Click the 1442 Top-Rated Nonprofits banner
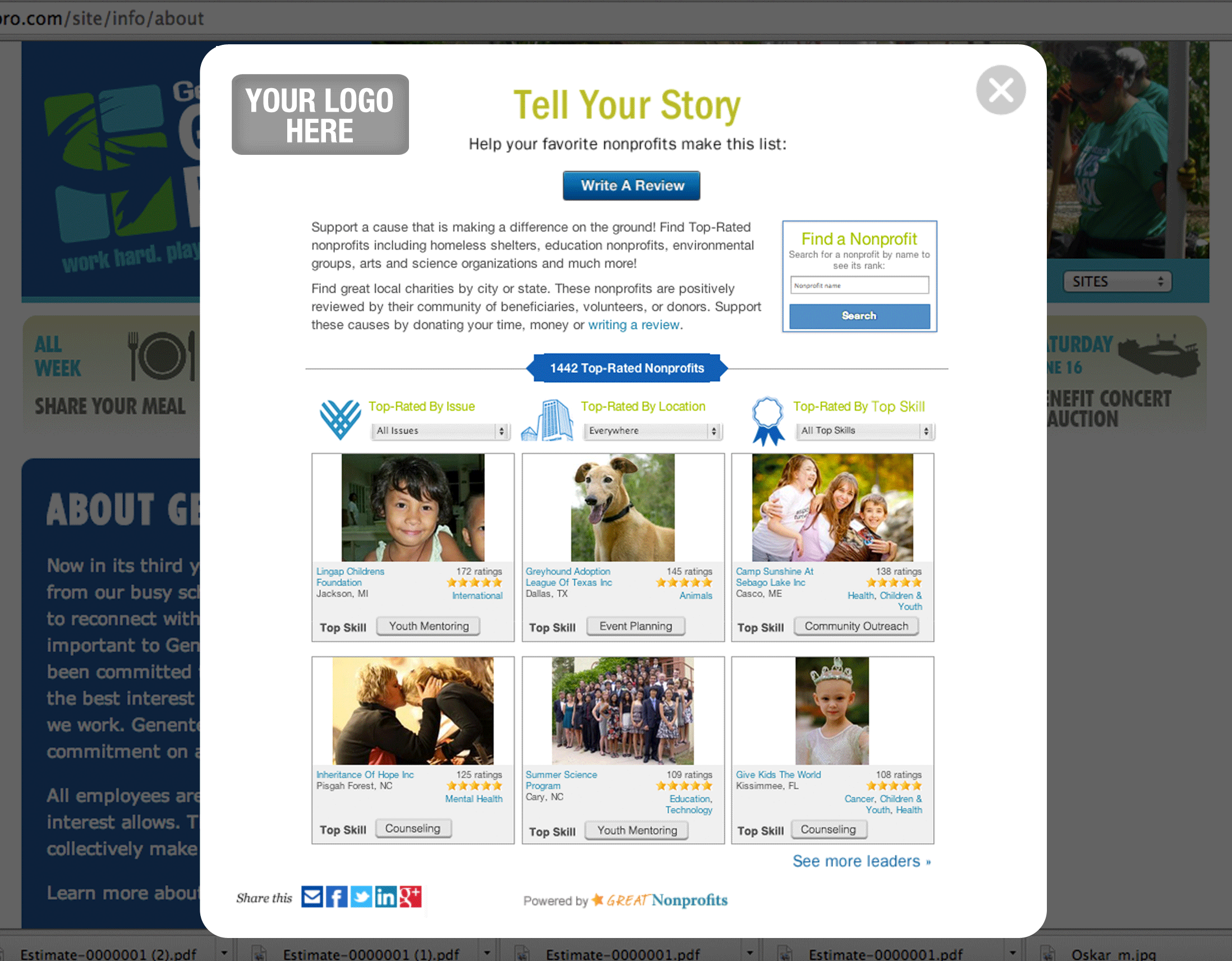 coord(627,368)
